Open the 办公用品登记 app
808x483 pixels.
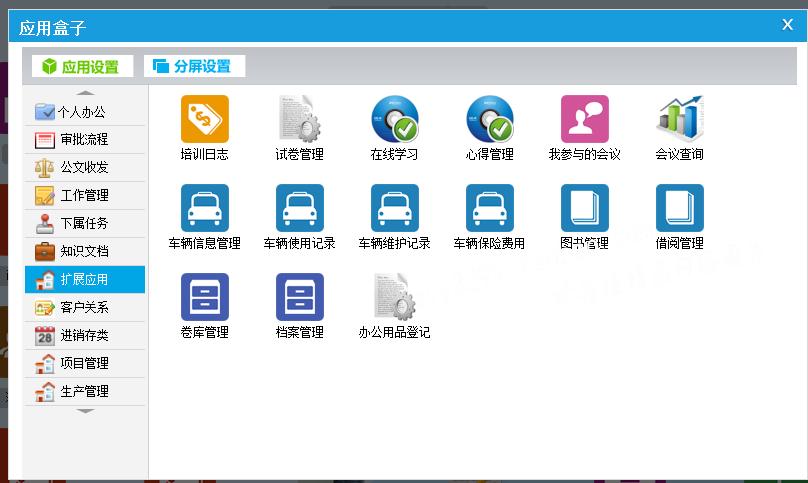[x=394, y=298]
